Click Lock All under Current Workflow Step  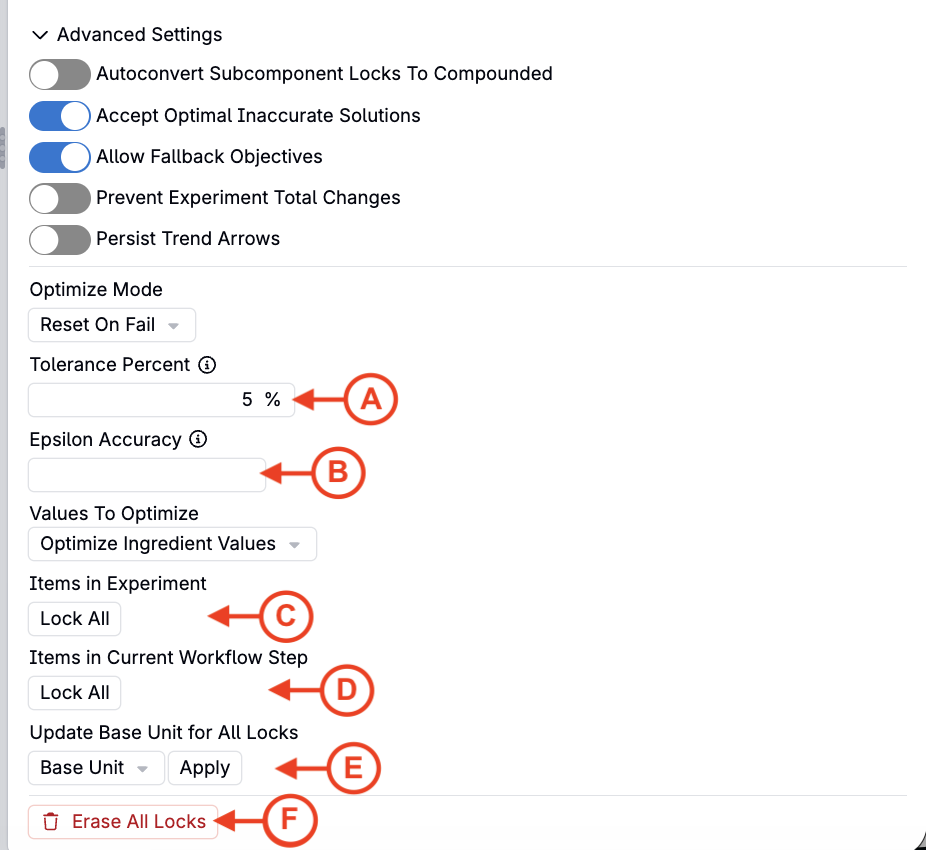coord(74,693)
